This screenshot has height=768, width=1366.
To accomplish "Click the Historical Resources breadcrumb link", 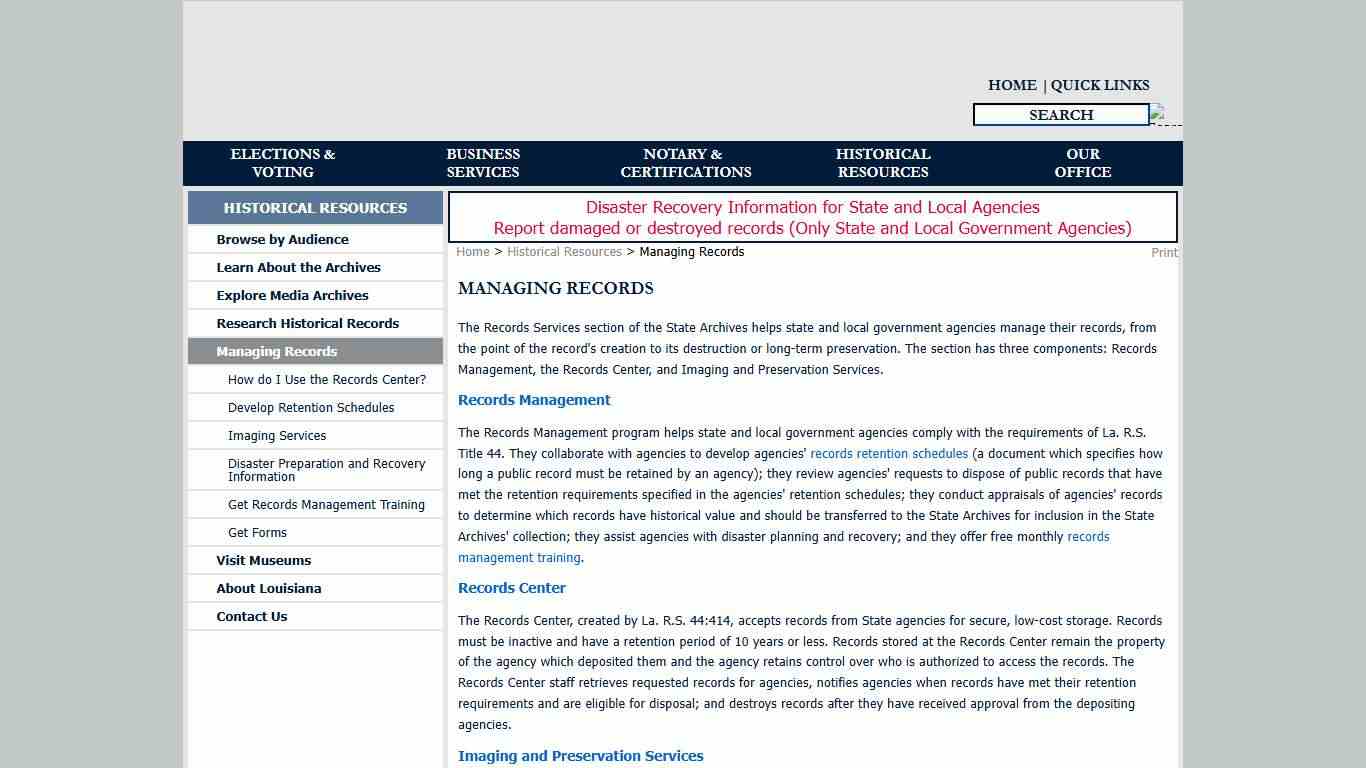I will tap(564, 252).
